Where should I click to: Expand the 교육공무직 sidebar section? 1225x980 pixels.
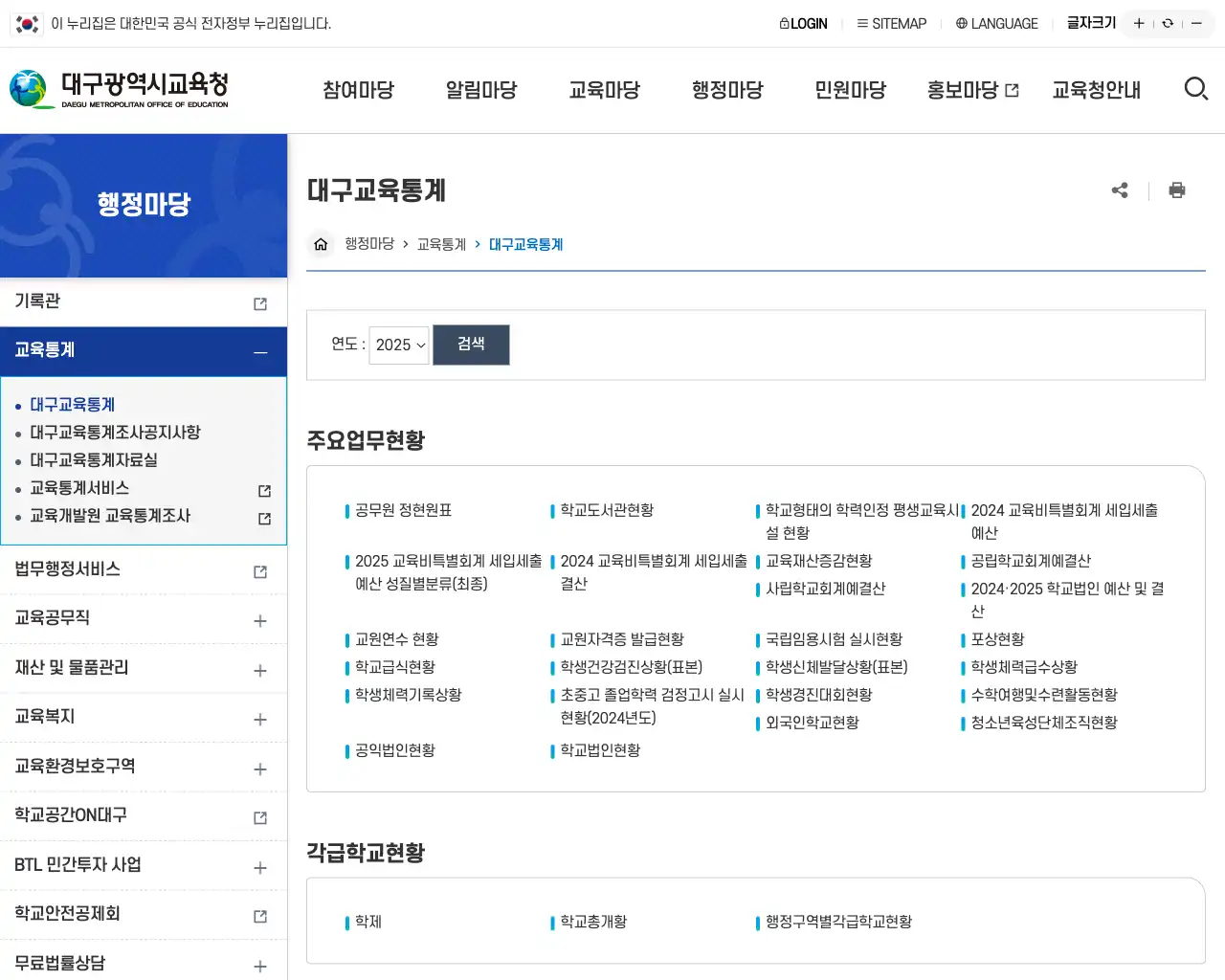click(259, 618)
